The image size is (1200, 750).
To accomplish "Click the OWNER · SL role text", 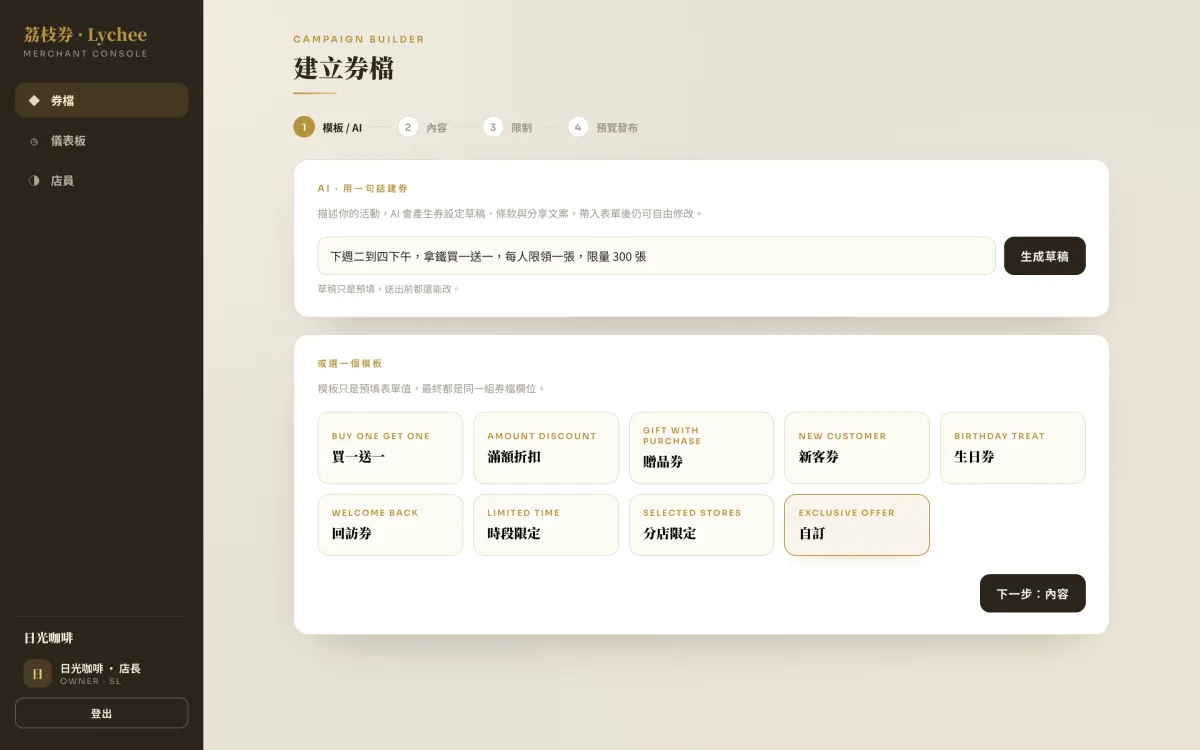I will 90,681.
